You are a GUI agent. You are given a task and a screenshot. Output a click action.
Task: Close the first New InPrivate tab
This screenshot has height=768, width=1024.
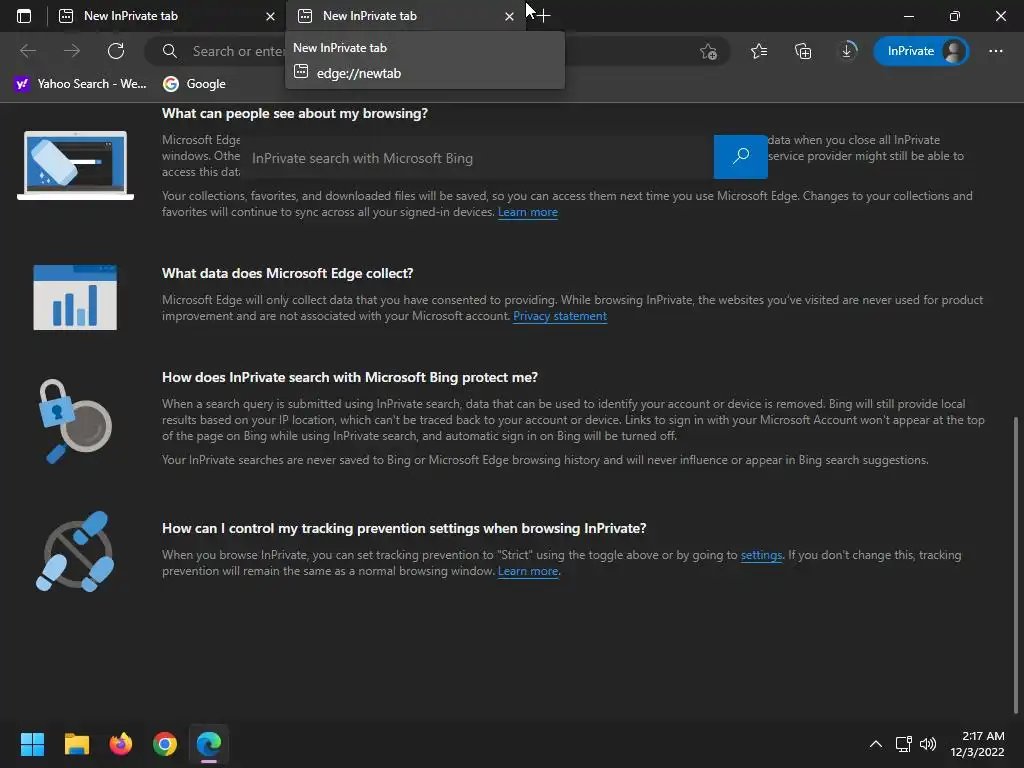(270, 16)
